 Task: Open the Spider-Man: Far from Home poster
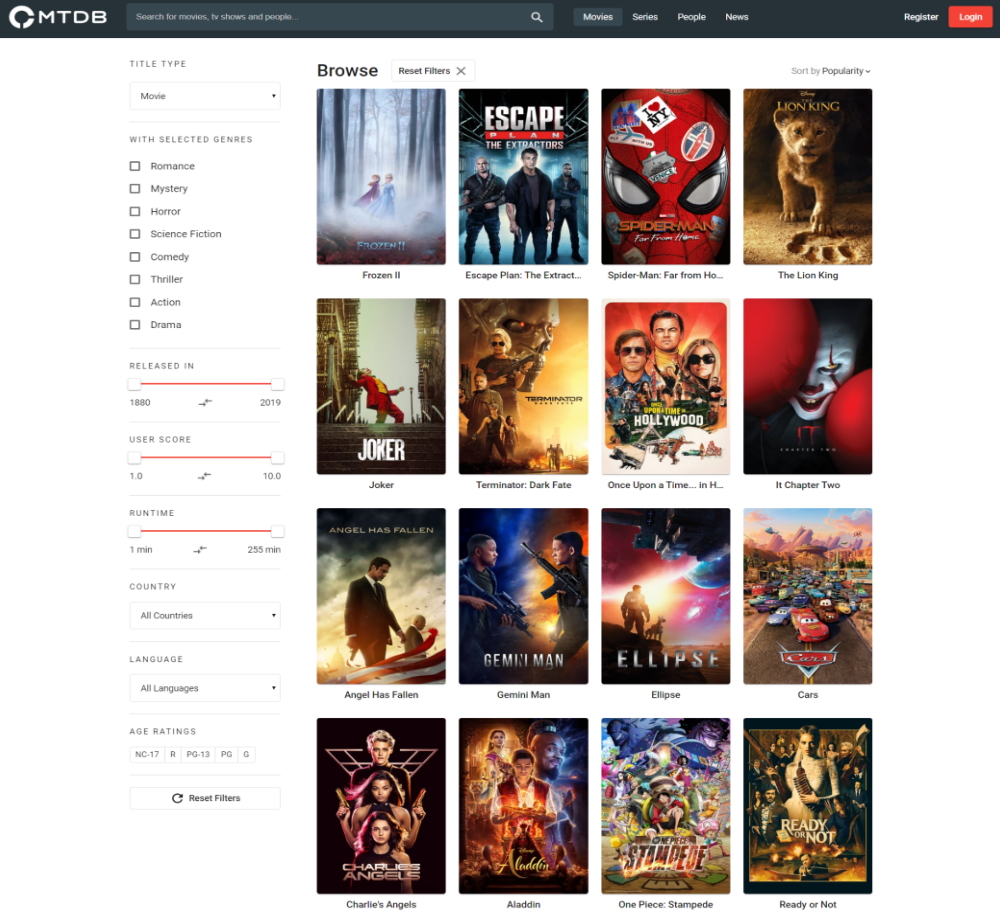pyautogui.click(x=666, y=177)
